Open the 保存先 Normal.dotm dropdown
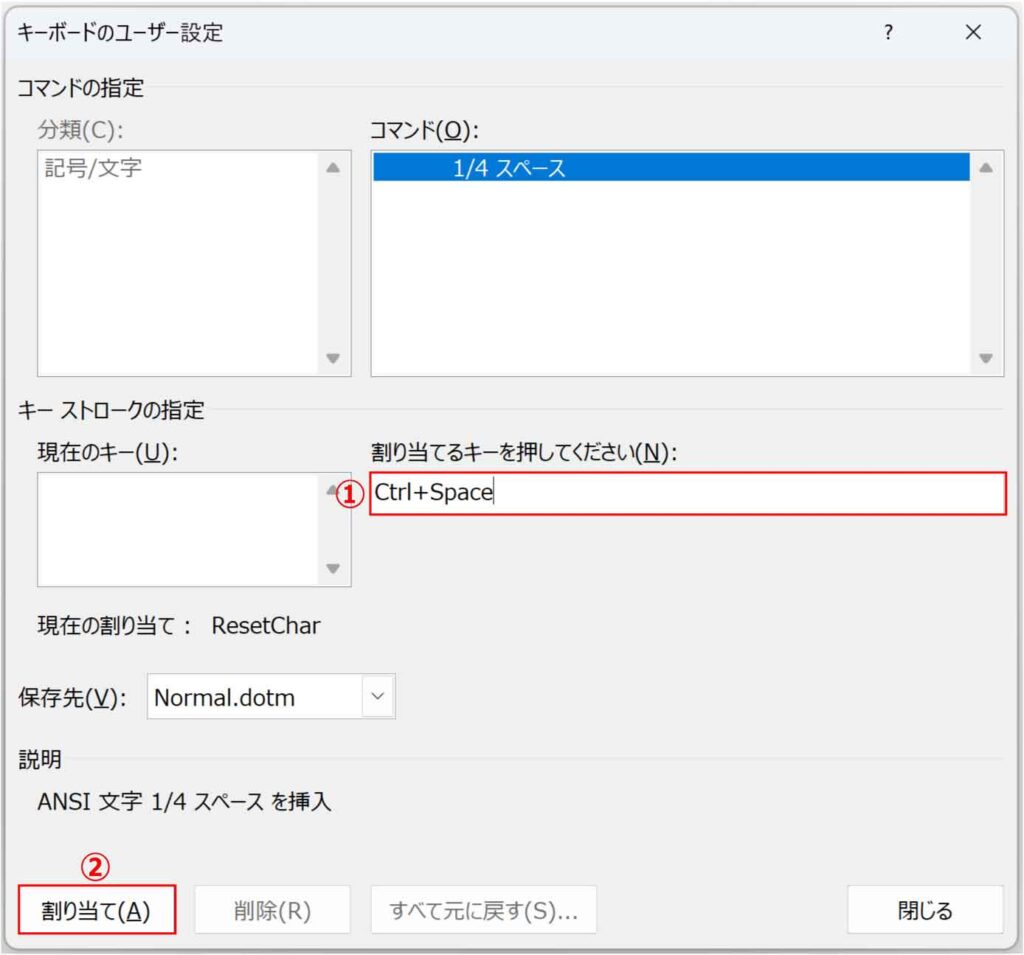This screenshot has height=955, width=1024. click(378, 696)
